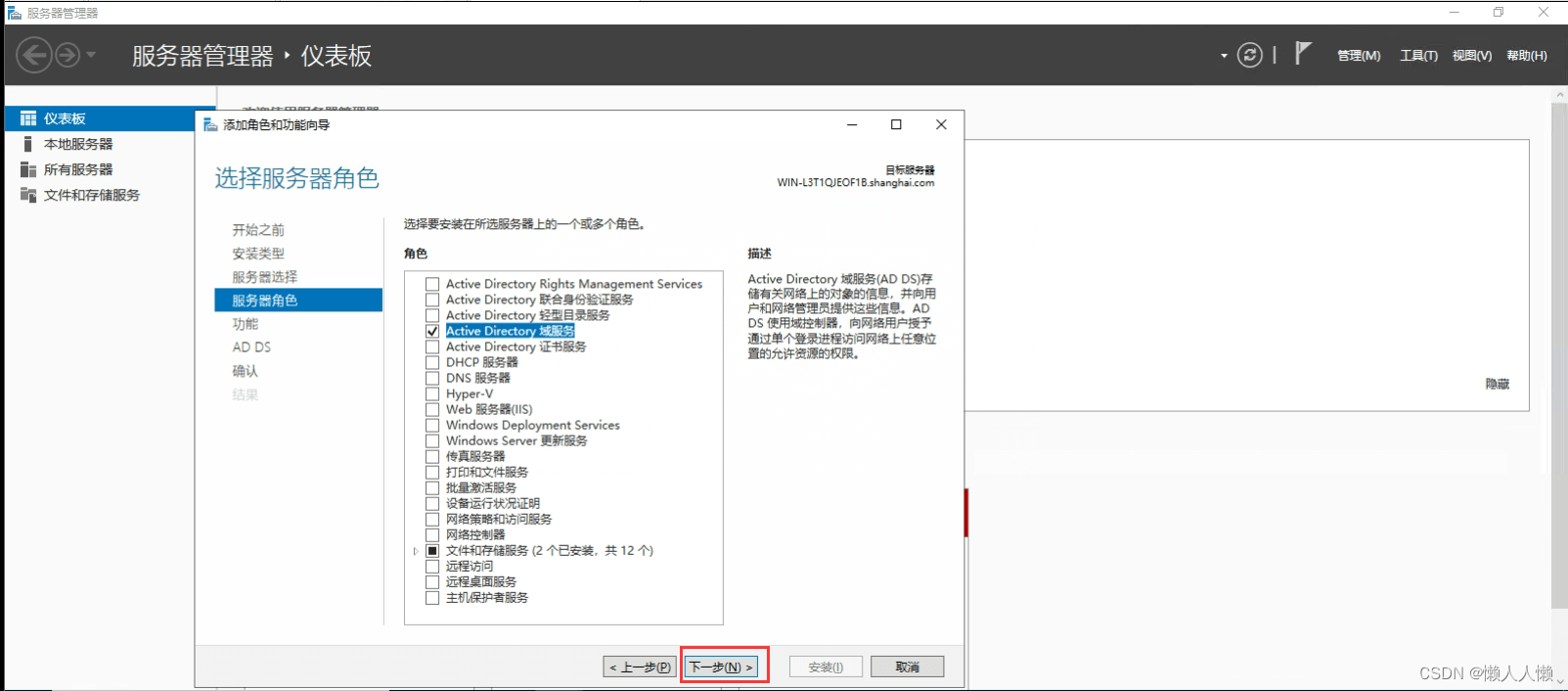Click the 仪表板 sidebar icon

click(x=28, y=118)
